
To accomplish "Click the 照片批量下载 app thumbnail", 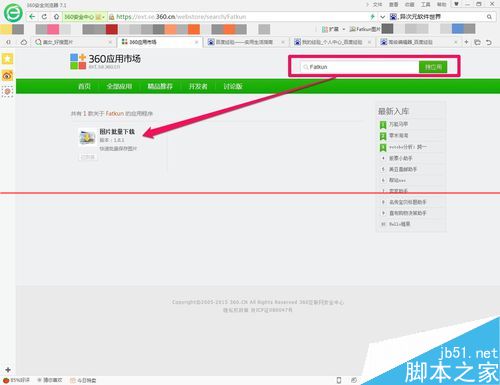I will (87, 137).
